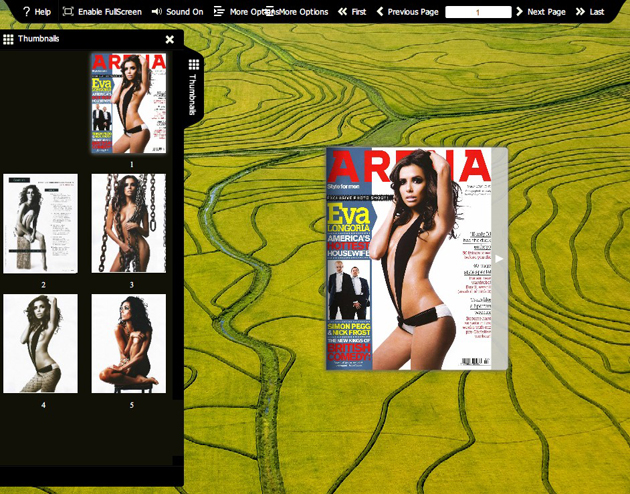Screen dimensions: 630x494
Task: Click the Enable FullScreen icon
Action: tap(68, 12)
